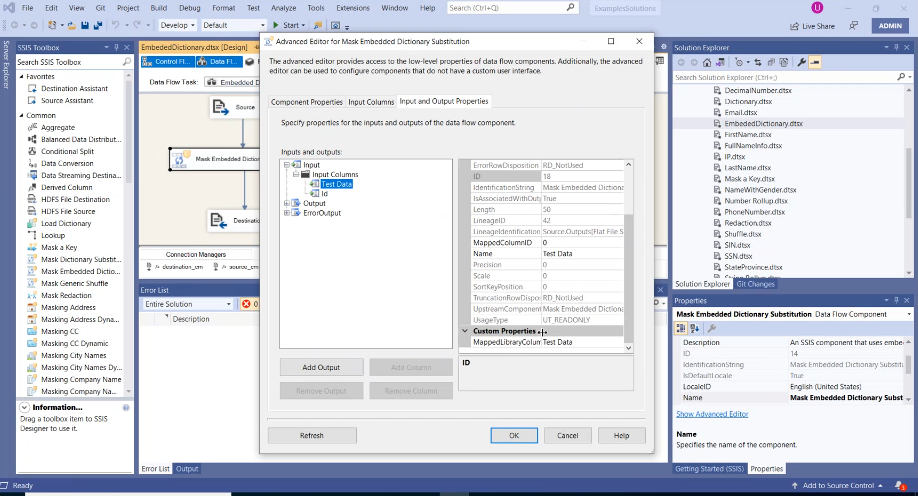The image size is (918, 496).
Task: Click the OK button in Advanced Editor
Action: click(x=513, y=436)
